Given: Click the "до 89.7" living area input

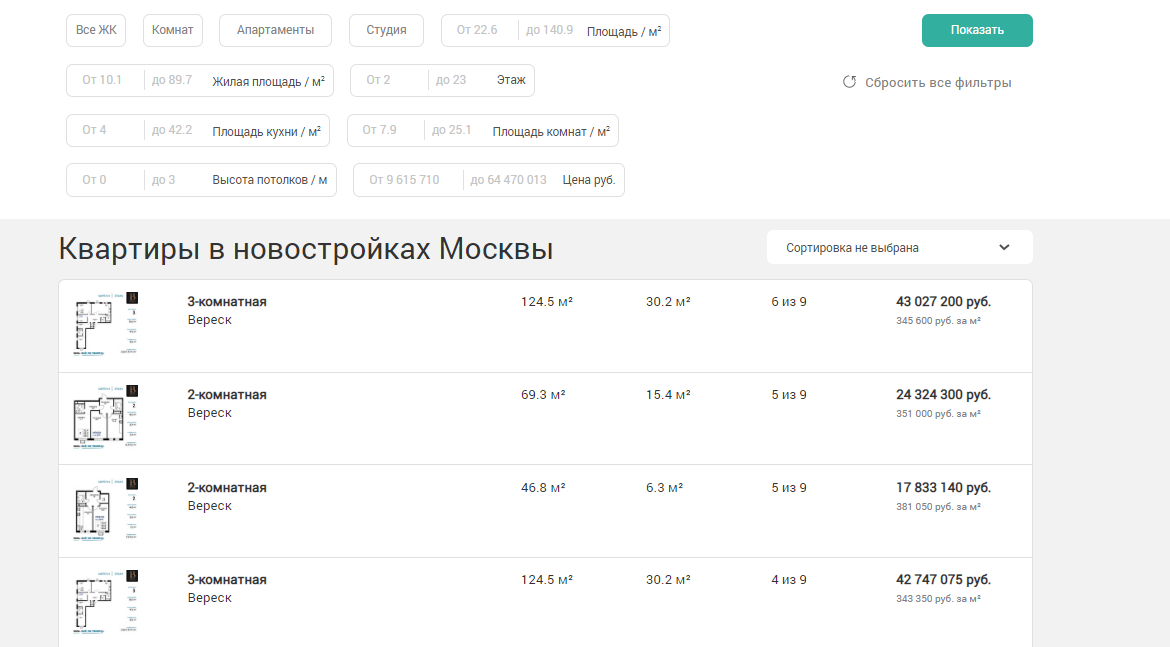Looking at the screenshot, I should coord(172,80).
